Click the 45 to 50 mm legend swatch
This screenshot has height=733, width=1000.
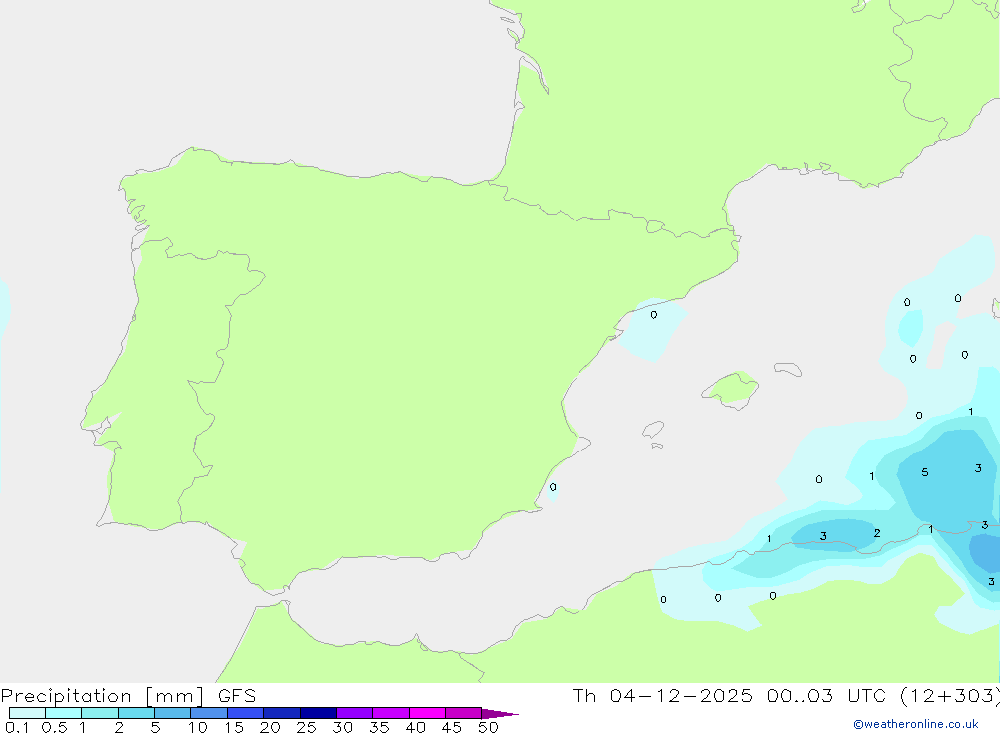pyautogui.click(x=463, y=713)
